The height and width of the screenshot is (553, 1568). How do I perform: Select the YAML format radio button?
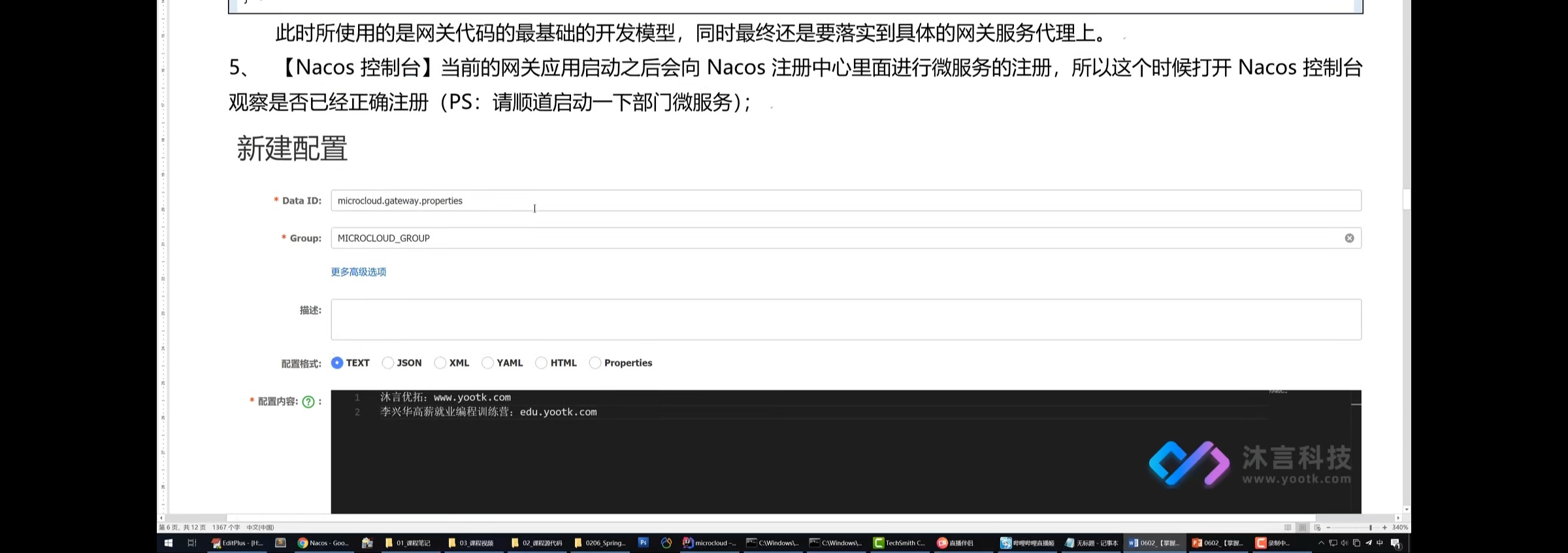(487, 363)
